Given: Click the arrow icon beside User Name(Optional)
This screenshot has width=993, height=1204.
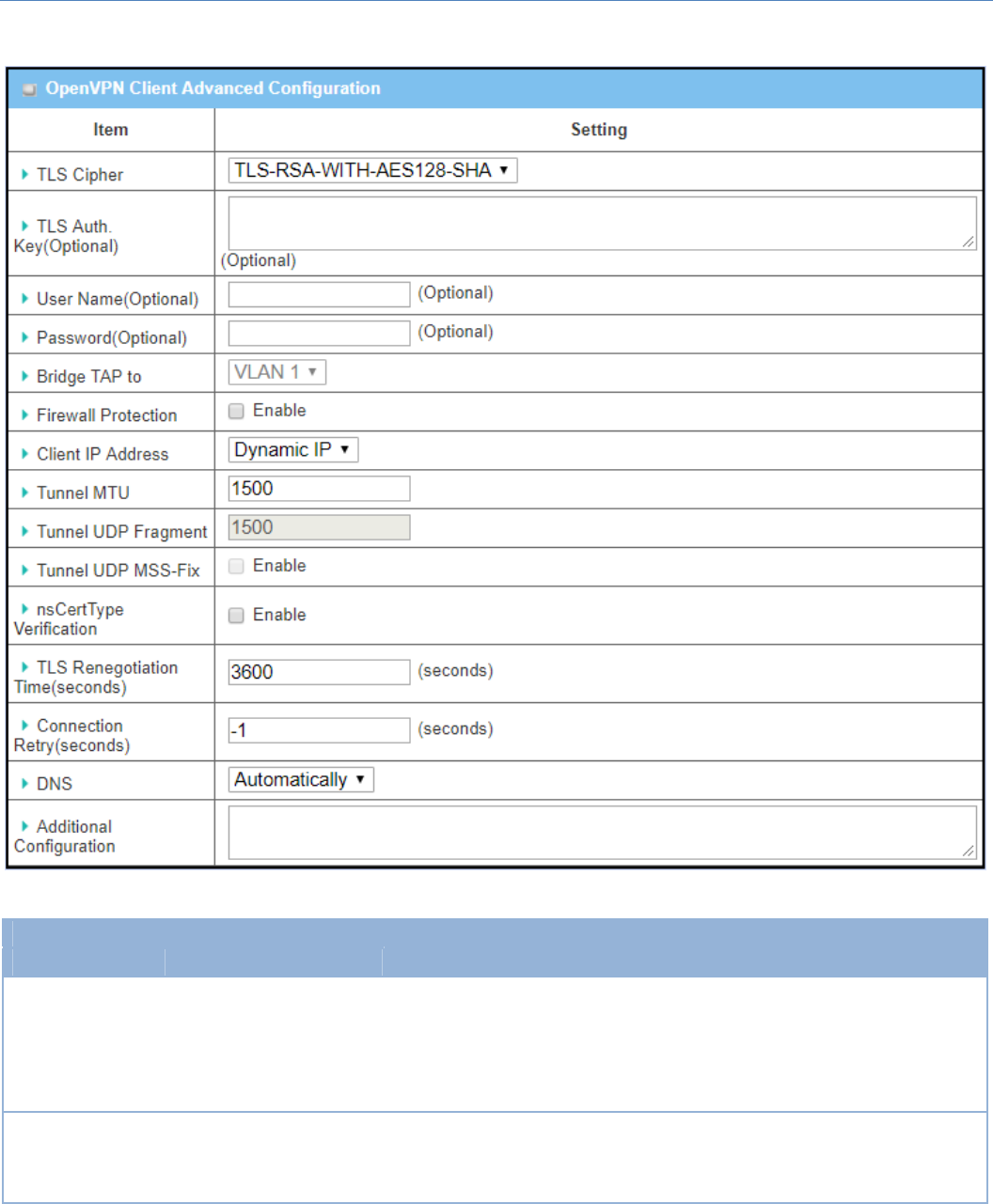Looking at the screenshot, I should [24, 299].
